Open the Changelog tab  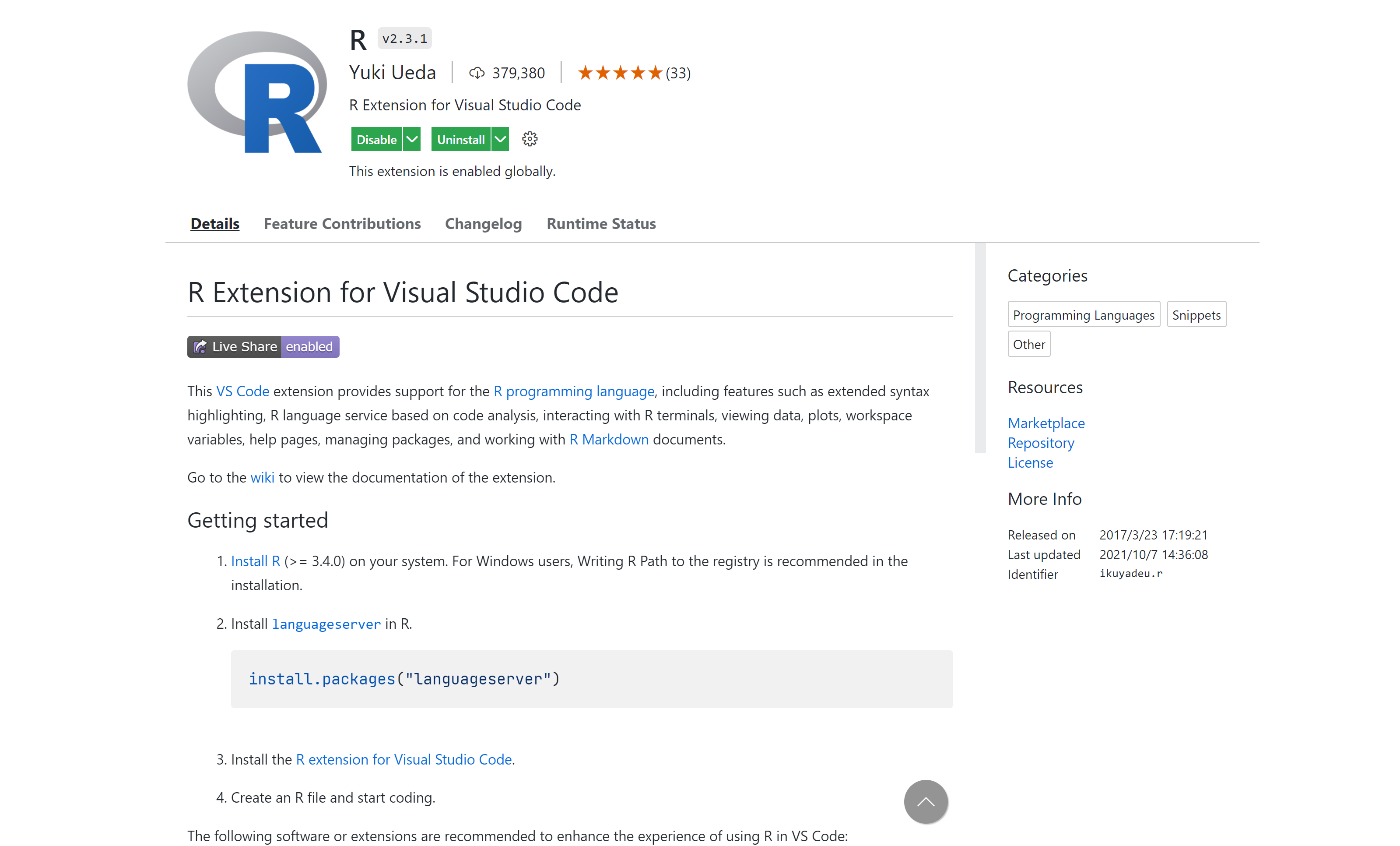[x=483, y=223]
